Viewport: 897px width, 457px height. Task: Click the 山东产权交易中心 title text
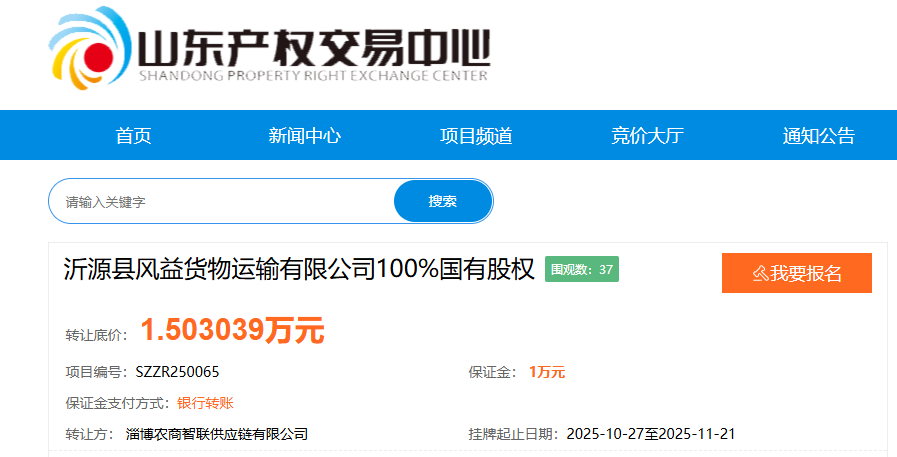pos(314,49)
